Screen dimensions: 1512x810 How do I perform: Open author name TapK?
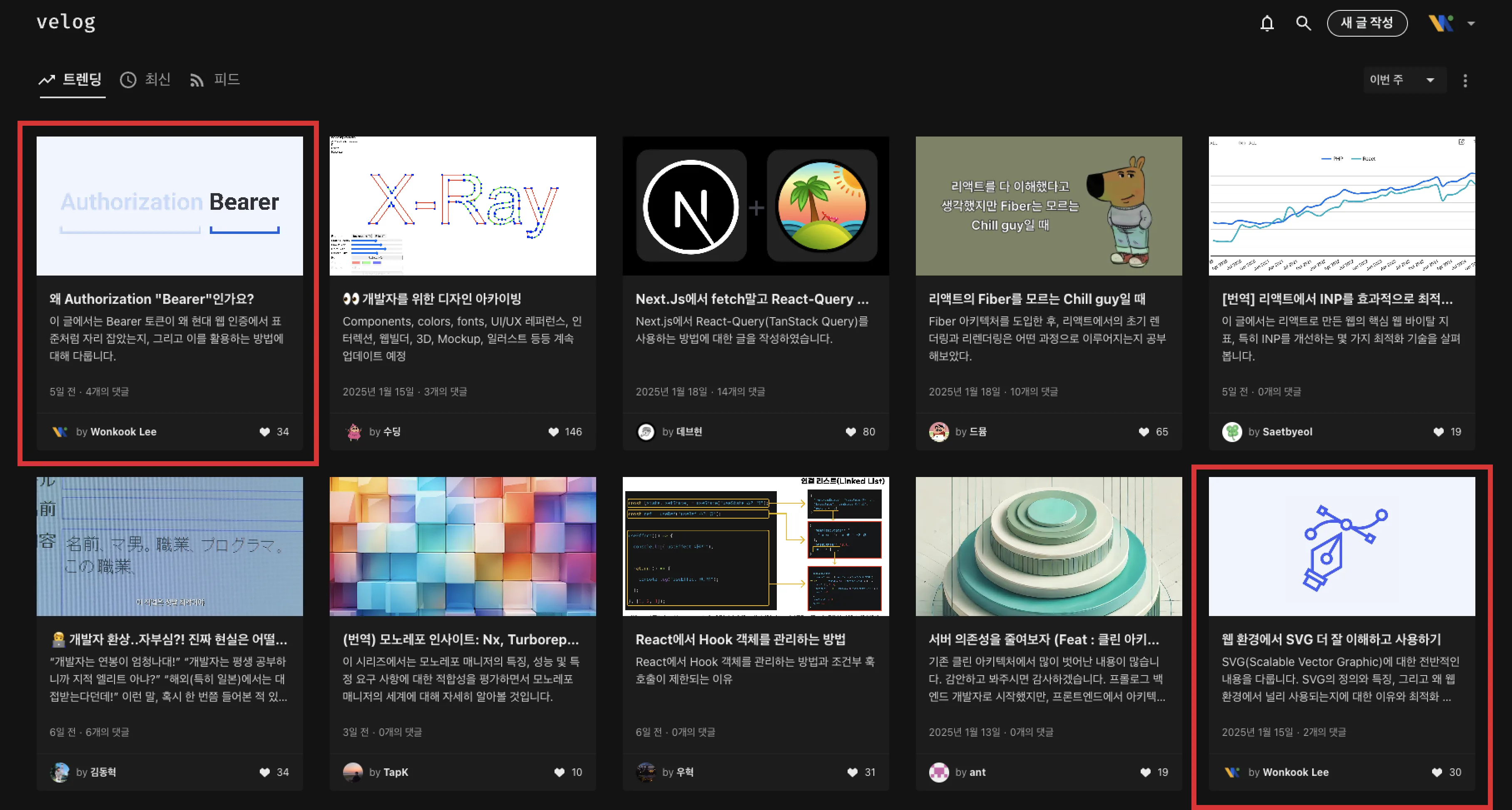click(x=395, y=773)
